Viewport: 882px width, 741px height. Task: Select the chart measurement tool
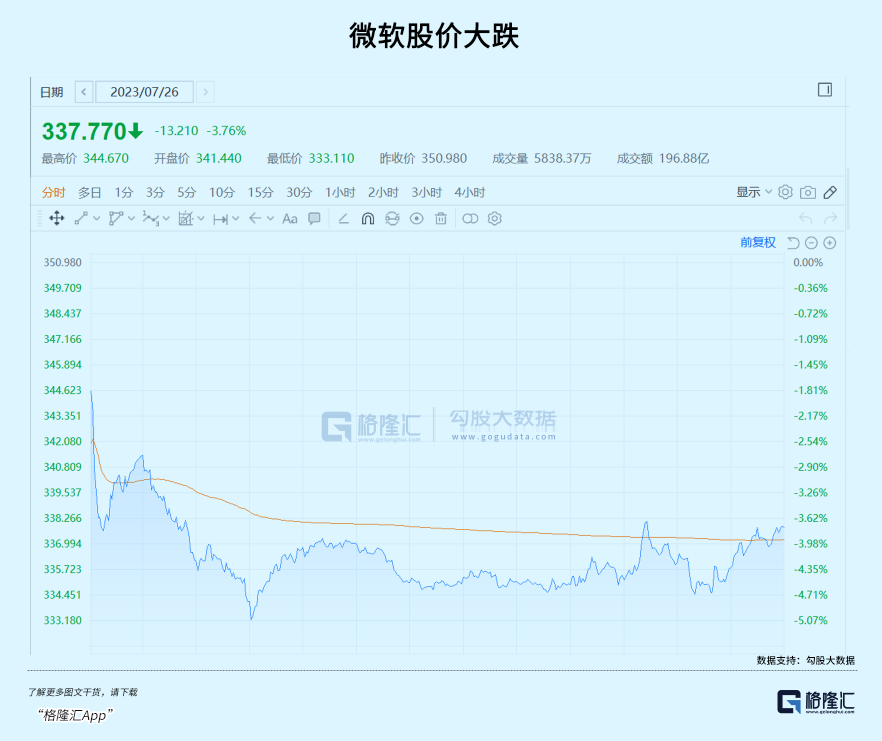coord(186,218)
